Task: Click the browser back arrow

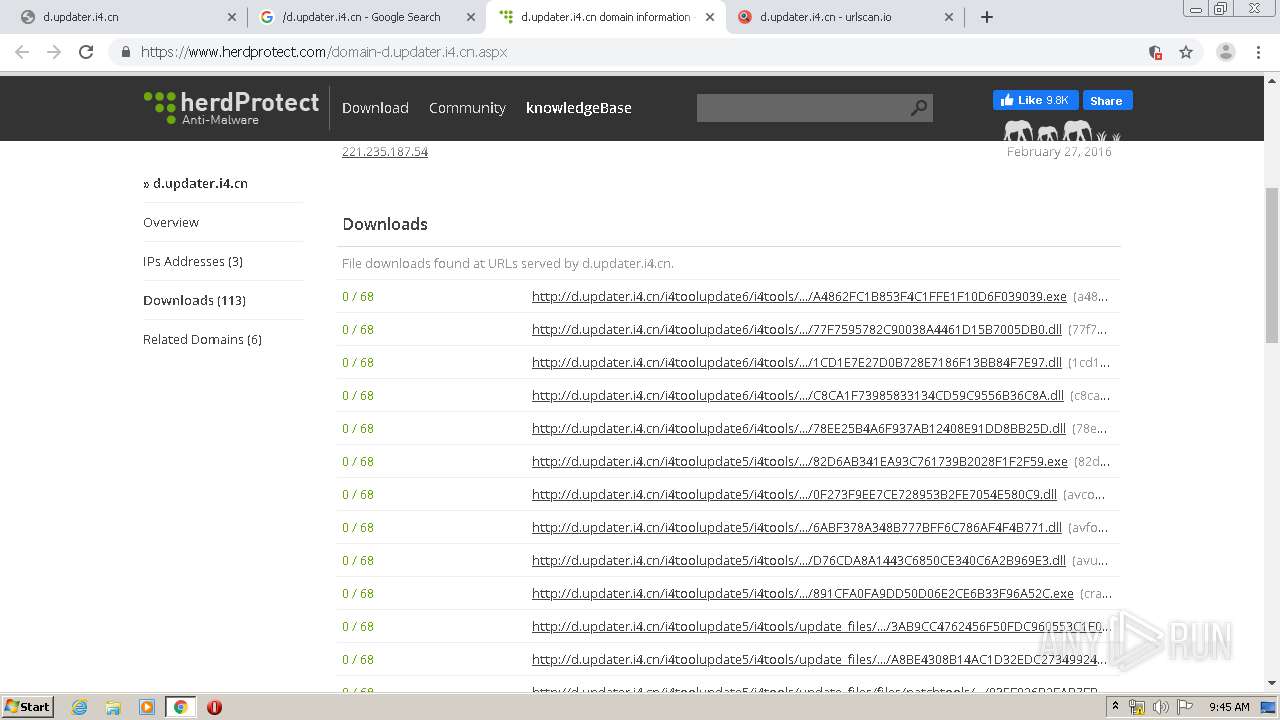Action: click(x=22, y=52)
